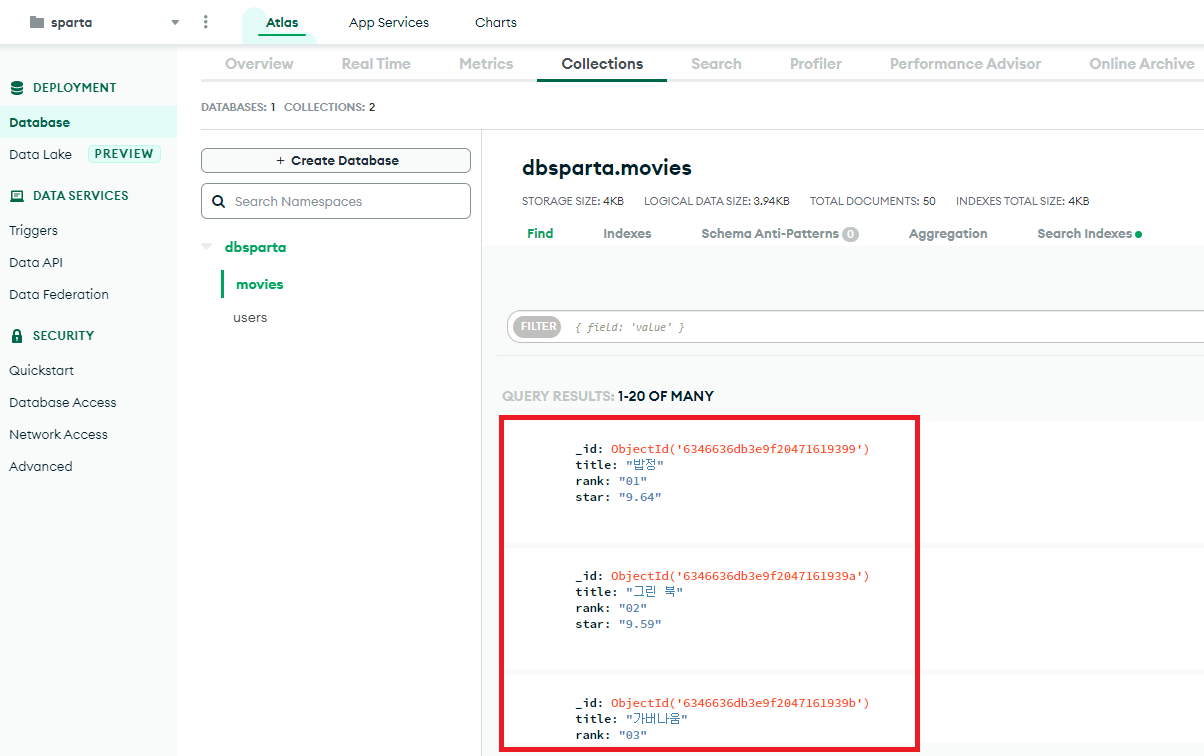This screenshot has width=1204, height=756.
Task: Open Database Access under Security
Action: [x=63, y=402]
